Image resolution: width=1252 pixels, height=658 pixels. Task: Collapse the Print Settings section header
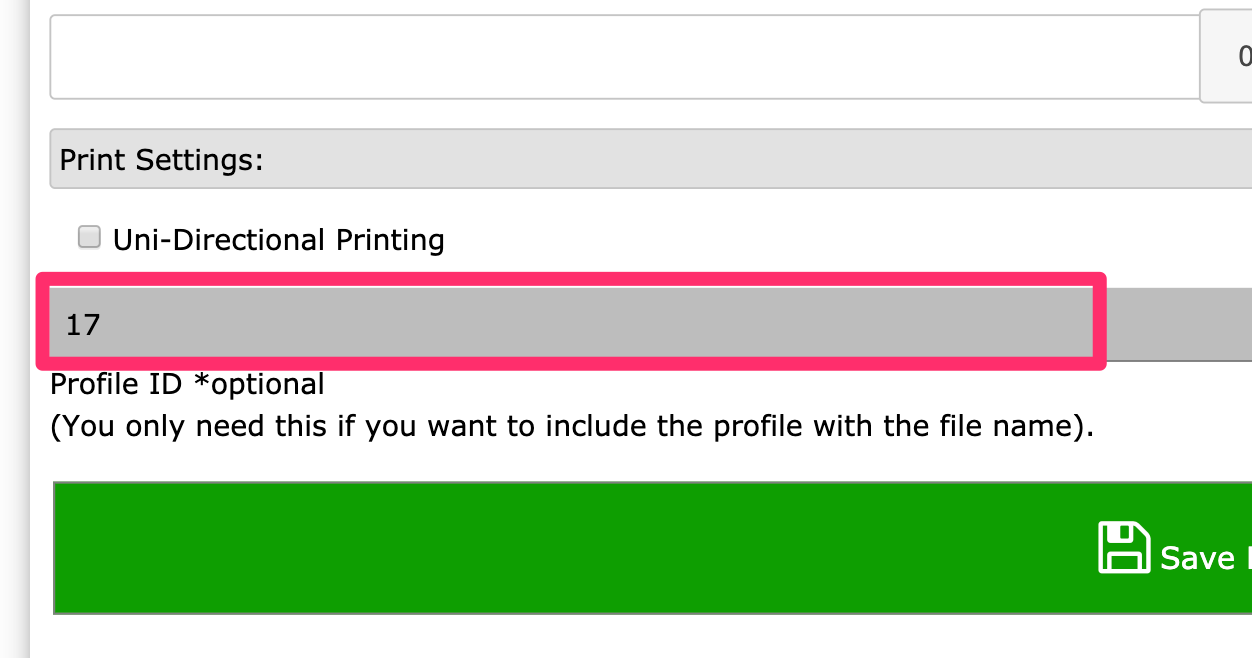click(x=651, y=159)
